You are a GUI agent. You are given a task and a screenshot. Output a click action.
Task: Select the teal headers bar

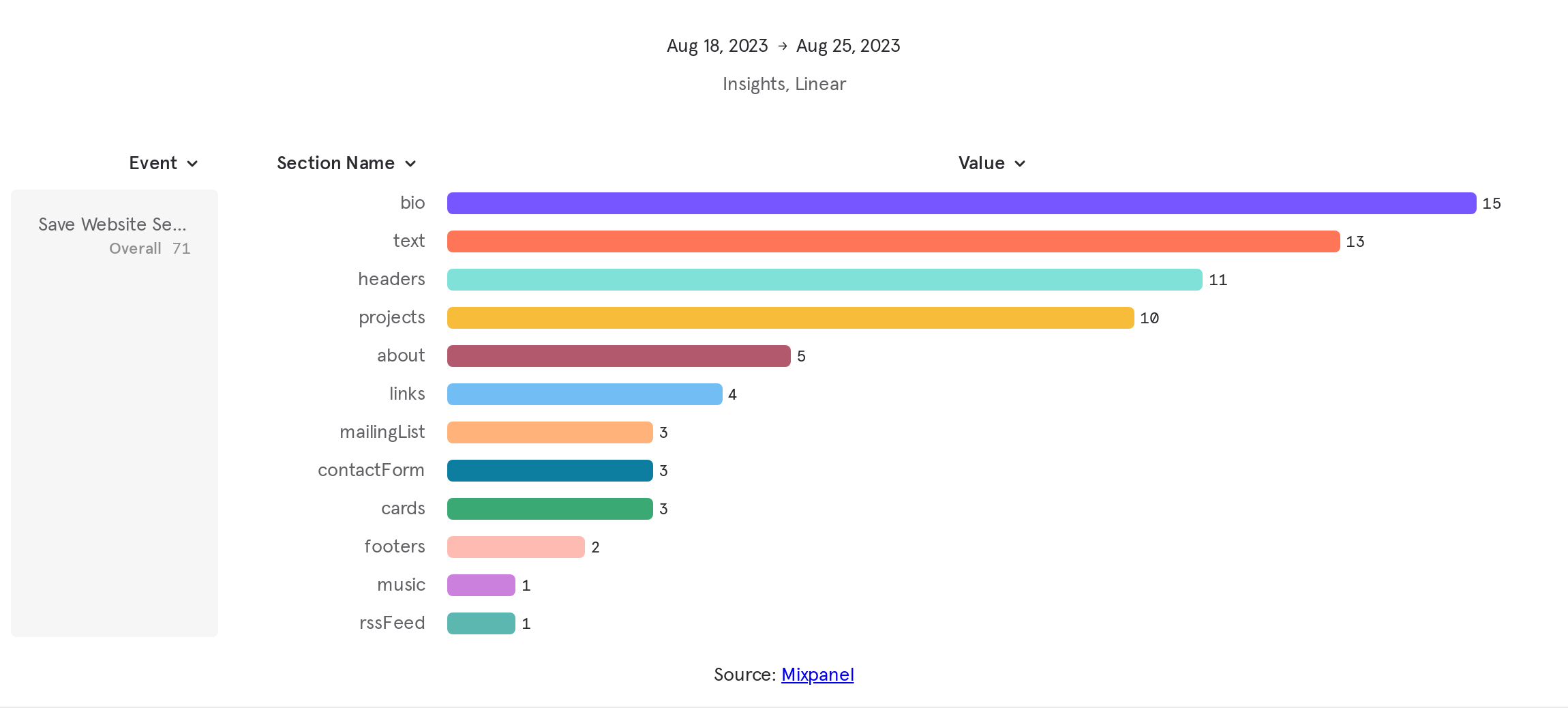coord(824,280)
